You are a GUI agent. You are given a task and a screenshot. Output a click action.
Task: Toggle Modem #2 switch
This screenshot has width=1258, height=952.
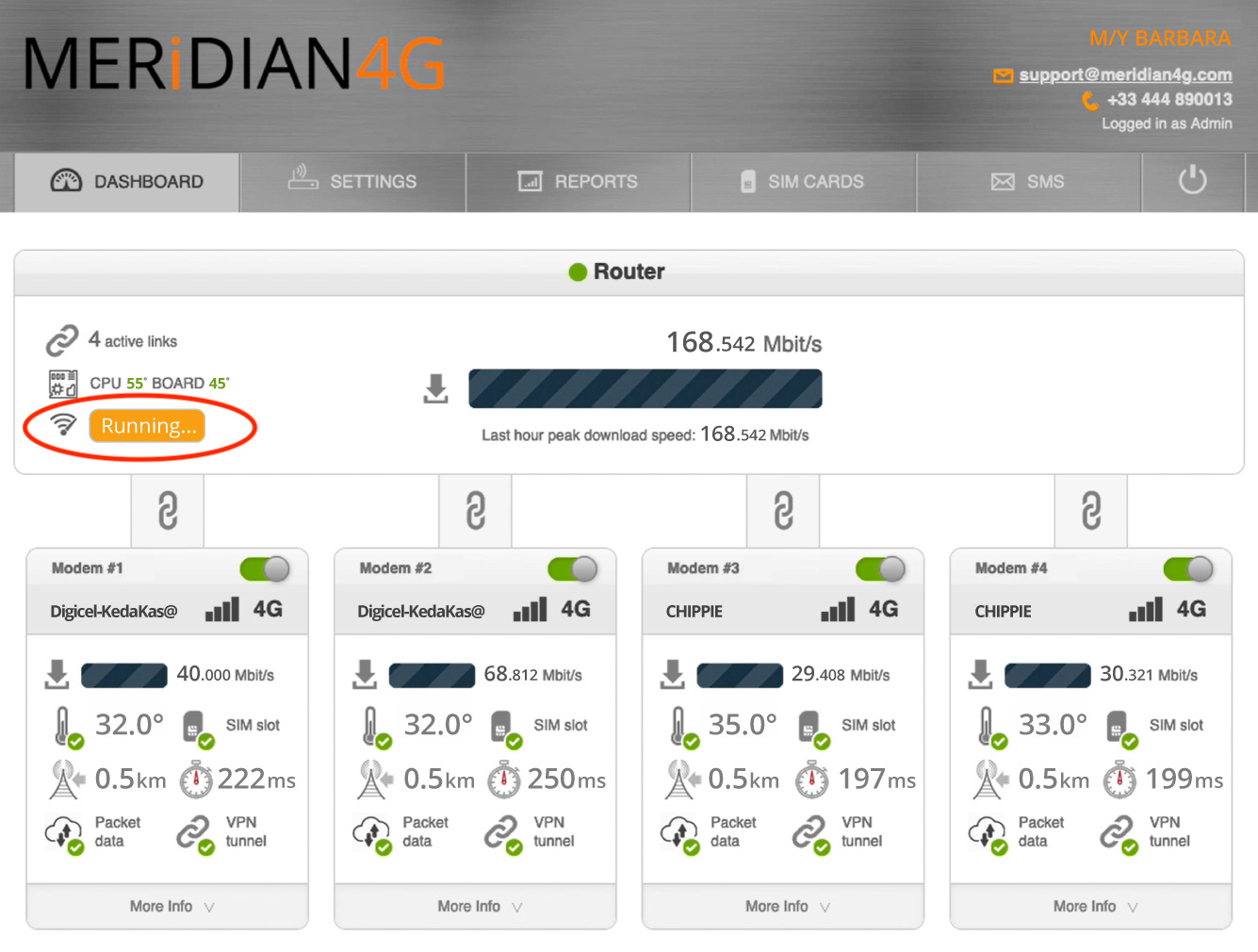click(x=573, y=568)
